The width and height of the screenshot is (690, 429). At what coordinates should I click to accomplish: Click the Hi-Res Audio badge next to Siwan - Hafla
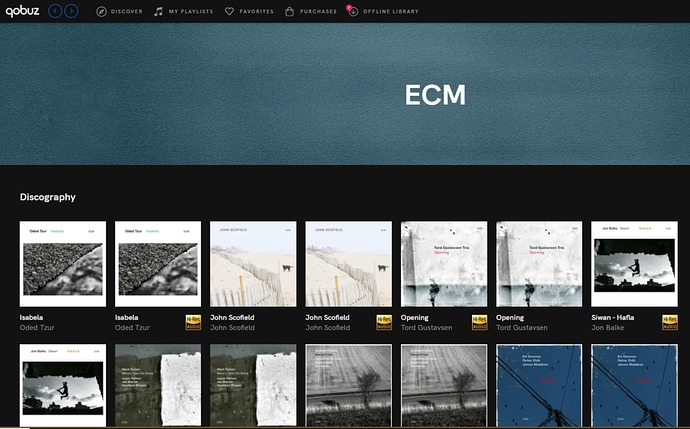[670, 322]
